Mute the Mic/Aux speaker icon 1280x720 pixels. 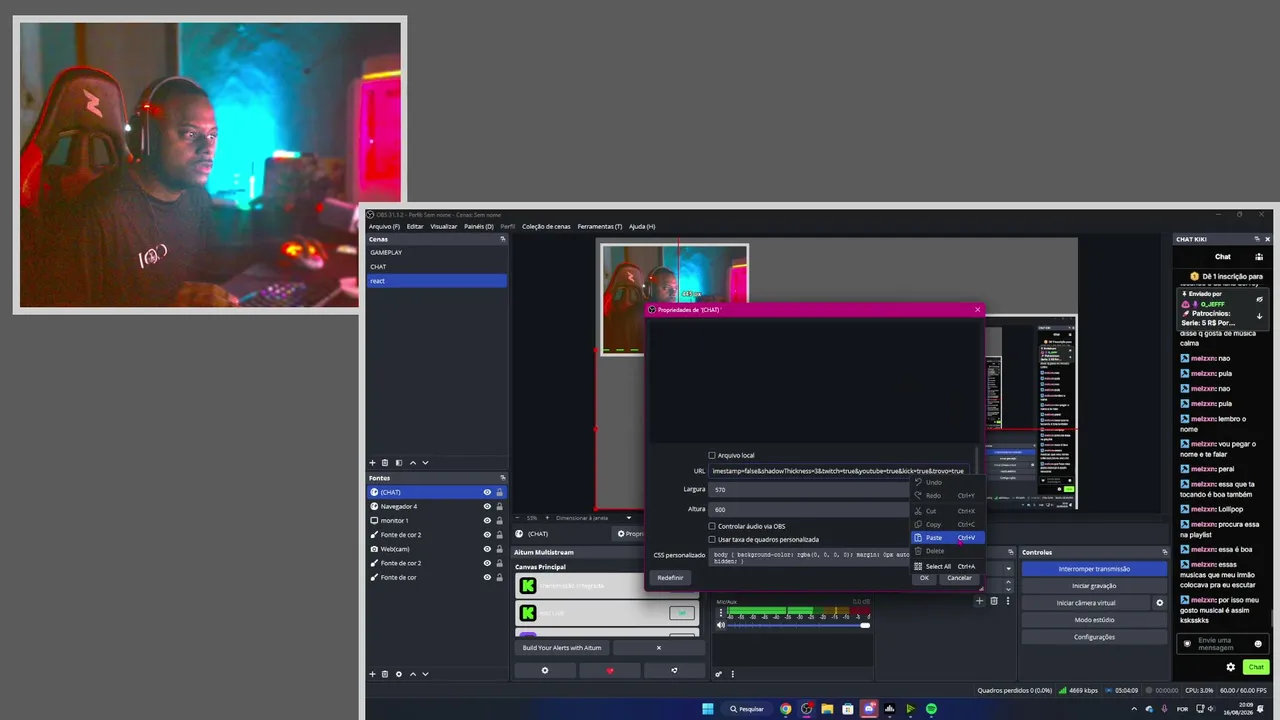pyautogui.click(x=720, y=626)
